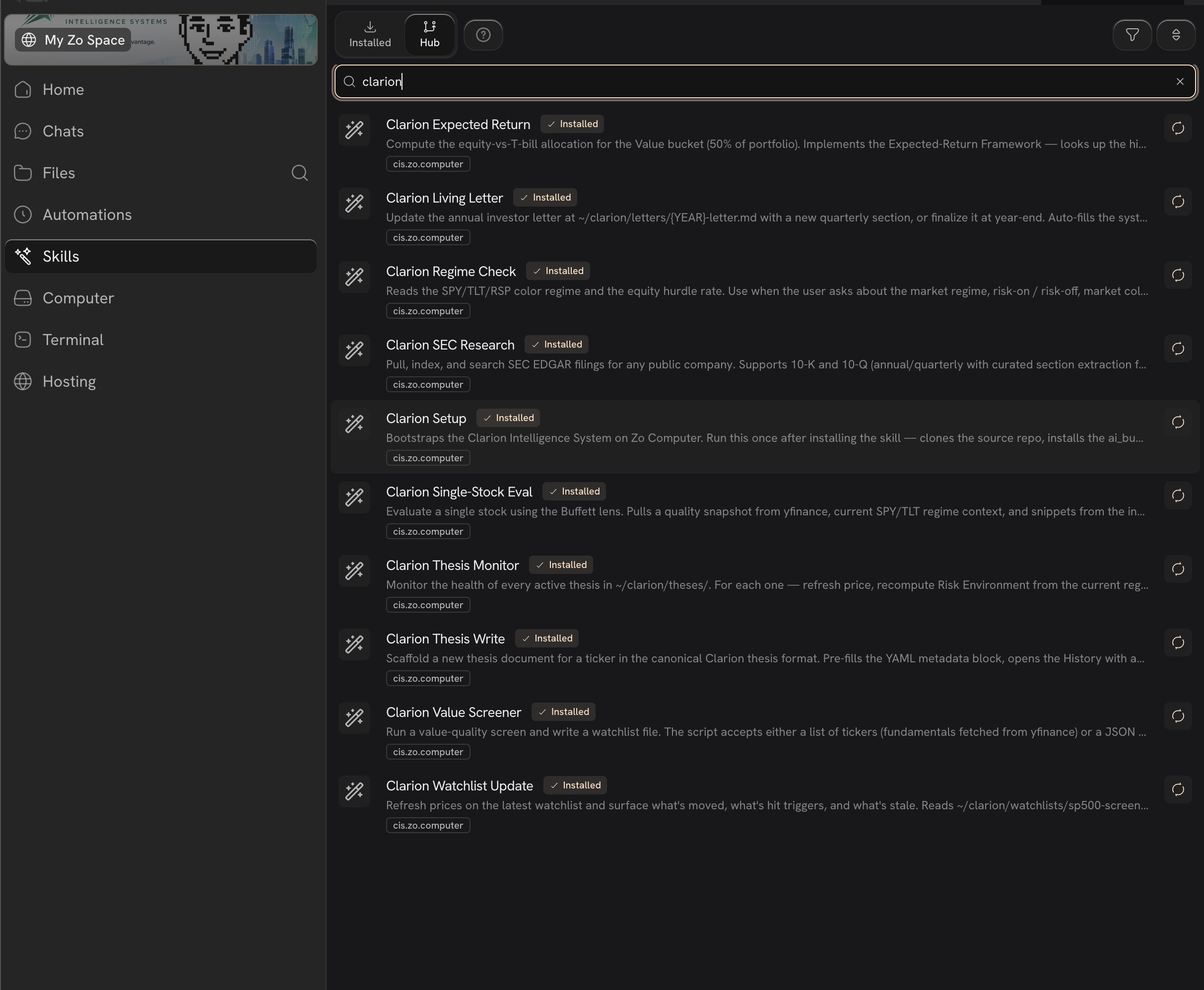This screenshot has height=990, width=1204.
Task: Open Chats in the sidebar
Action: (161, 131)
